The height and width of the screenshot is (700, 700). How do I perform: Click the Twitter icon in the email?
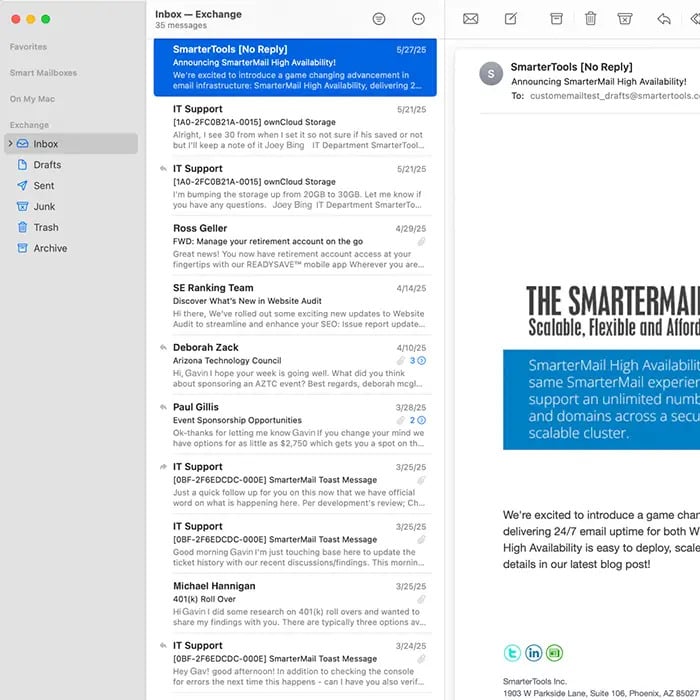pyautogui.click(x=512, y=653)
